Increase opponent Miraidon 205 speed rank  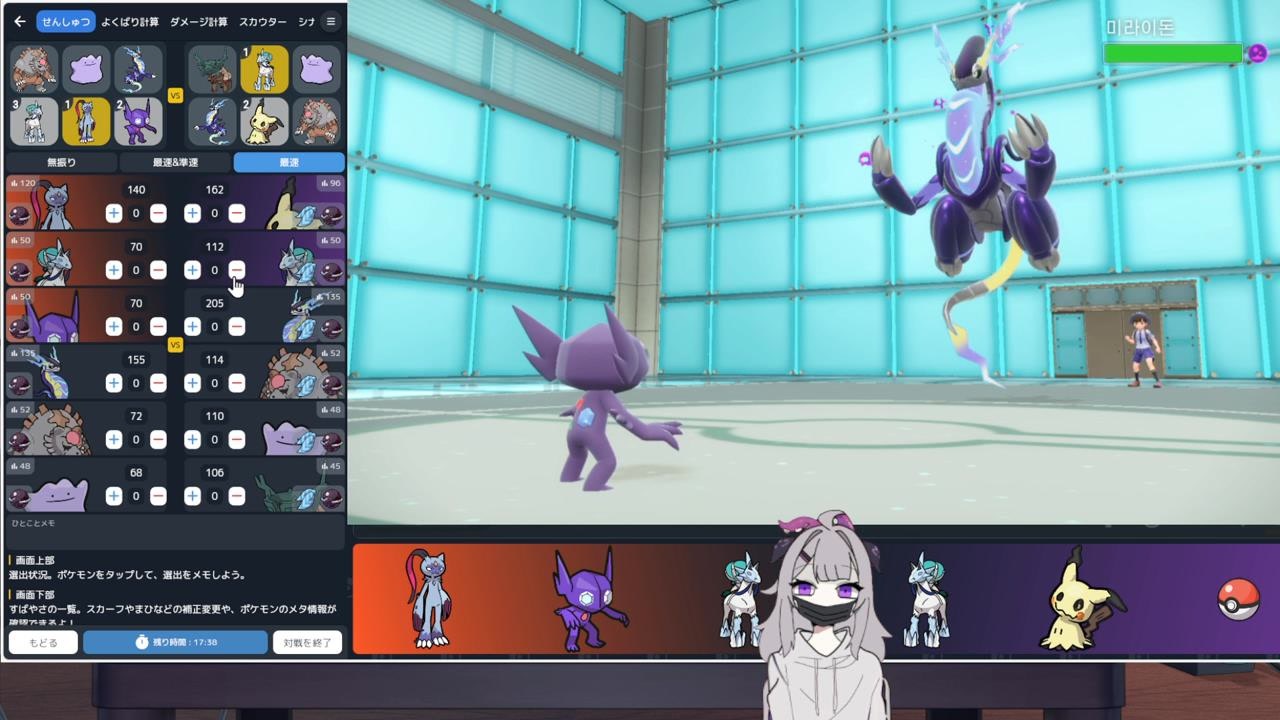(x=192, y=326)
